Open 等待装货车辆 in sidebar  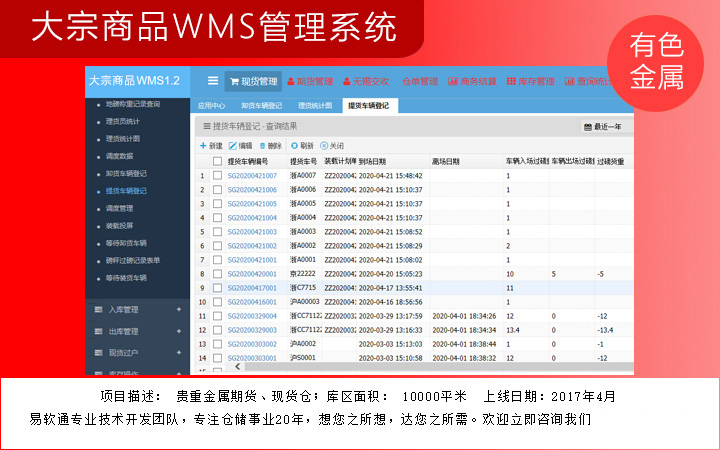[x=126, y=278]
